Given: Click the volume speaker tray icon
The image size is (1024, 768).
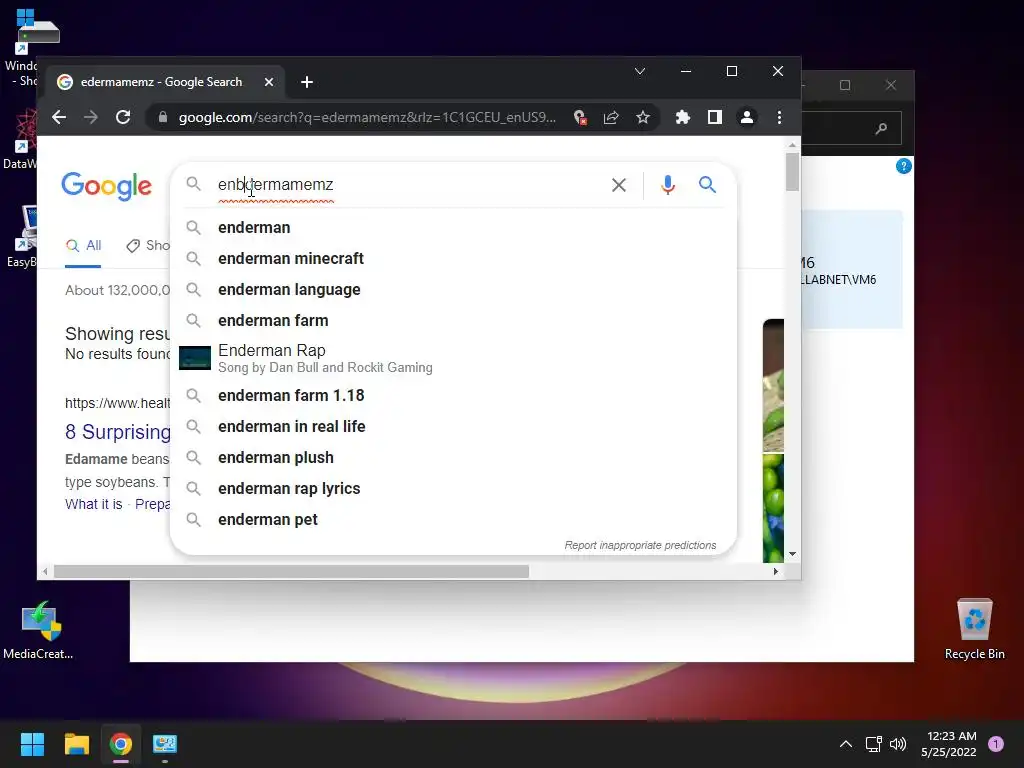Looking at the screenshot, I should coord(898,744).
